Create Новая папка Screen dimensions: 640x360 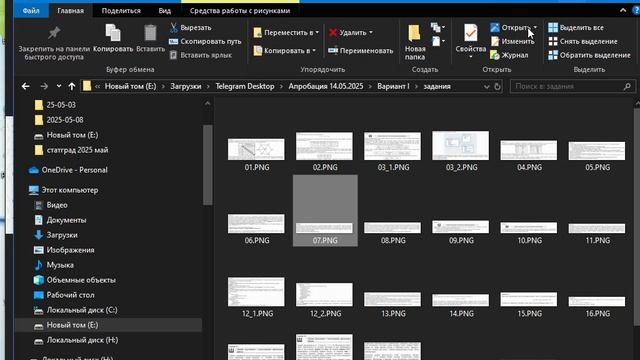coord(415,42)
